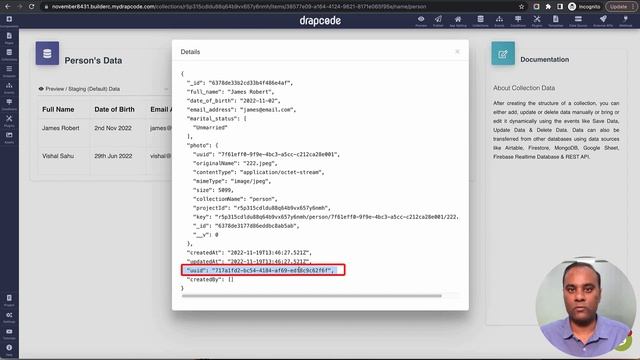
Task: Click the "createdAt" JSON line
Action: click(x=249, y=253)
